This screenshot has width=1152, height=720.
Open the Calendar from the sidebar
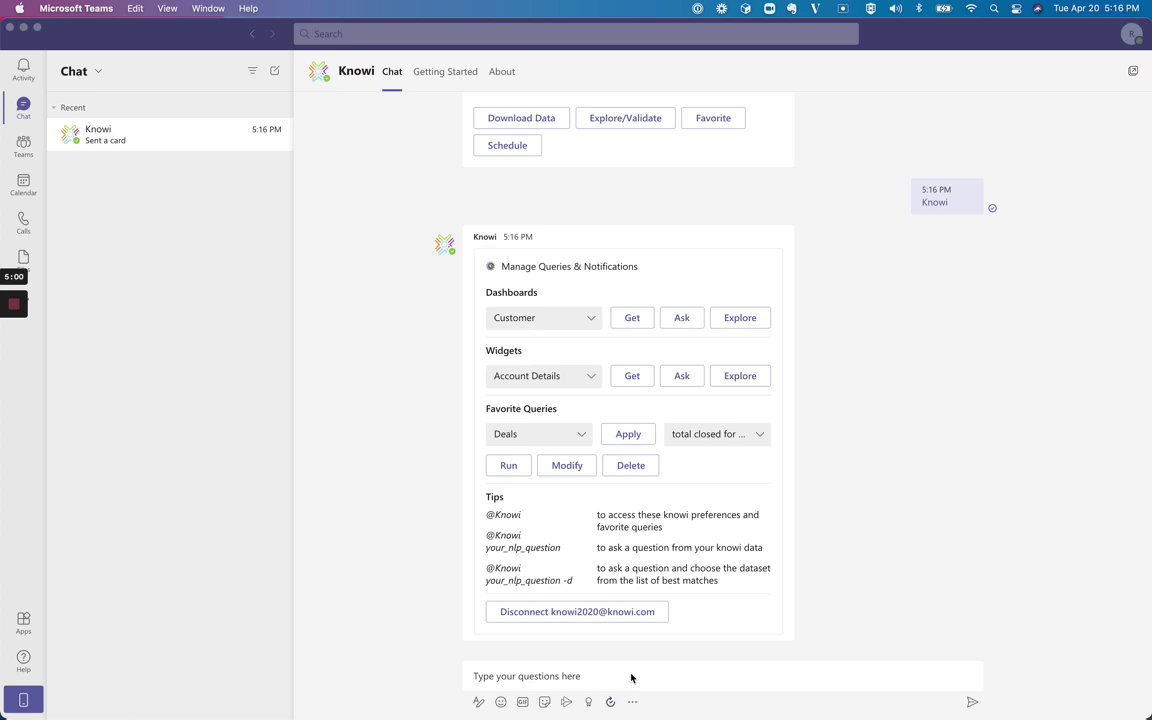click(24, 184)
